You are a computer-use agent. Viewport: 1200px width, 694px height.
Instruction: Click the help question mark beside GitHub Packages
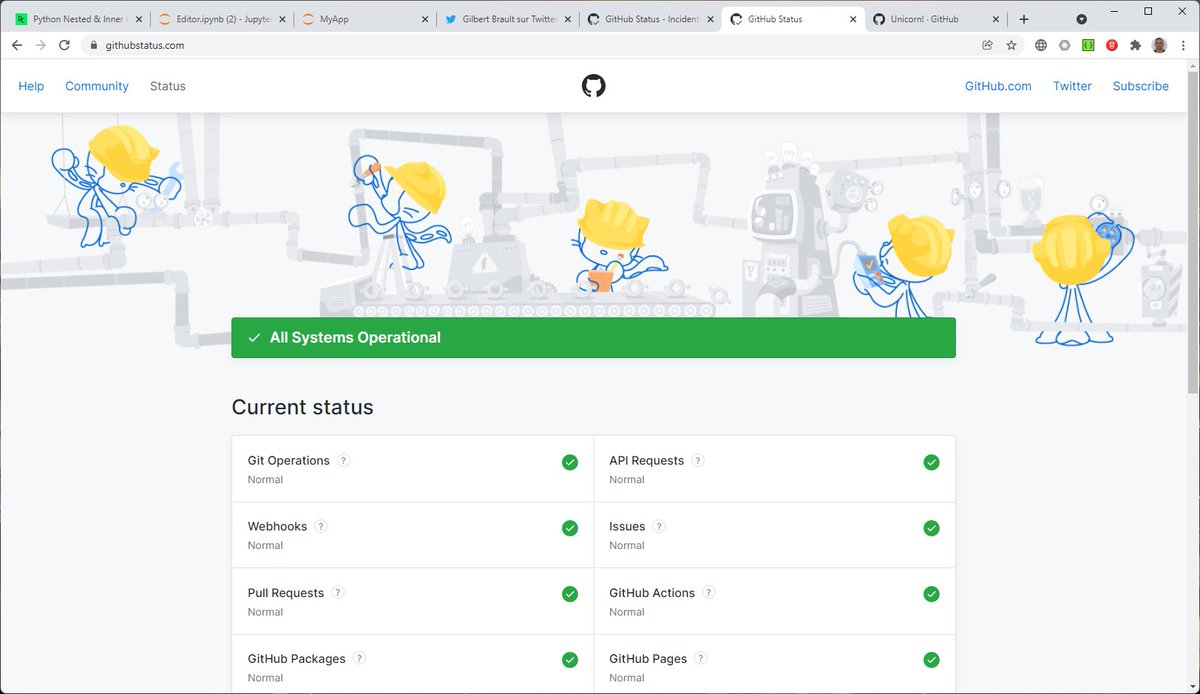click(x=359, y=659)
